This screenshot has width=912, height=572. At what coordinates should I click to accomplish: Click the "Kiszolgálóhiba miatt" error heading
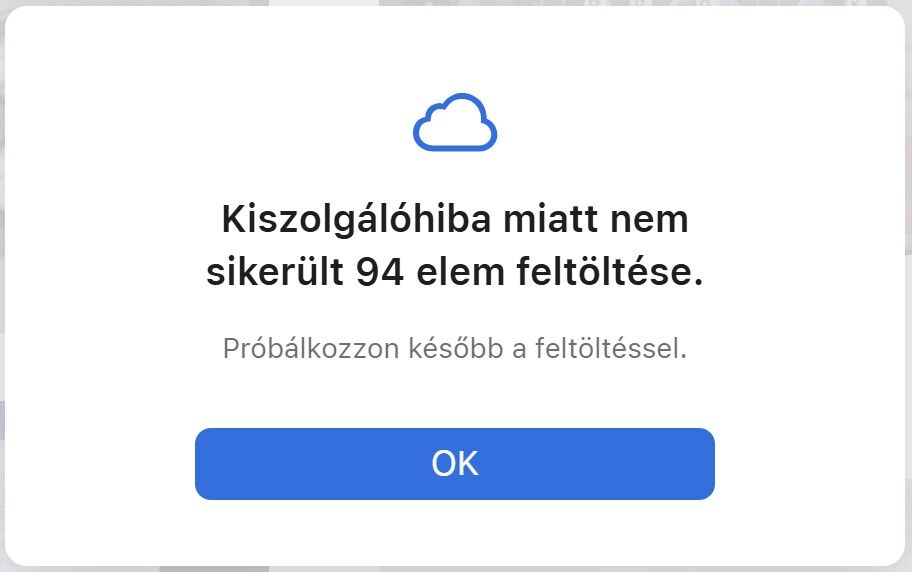[455, 246]
